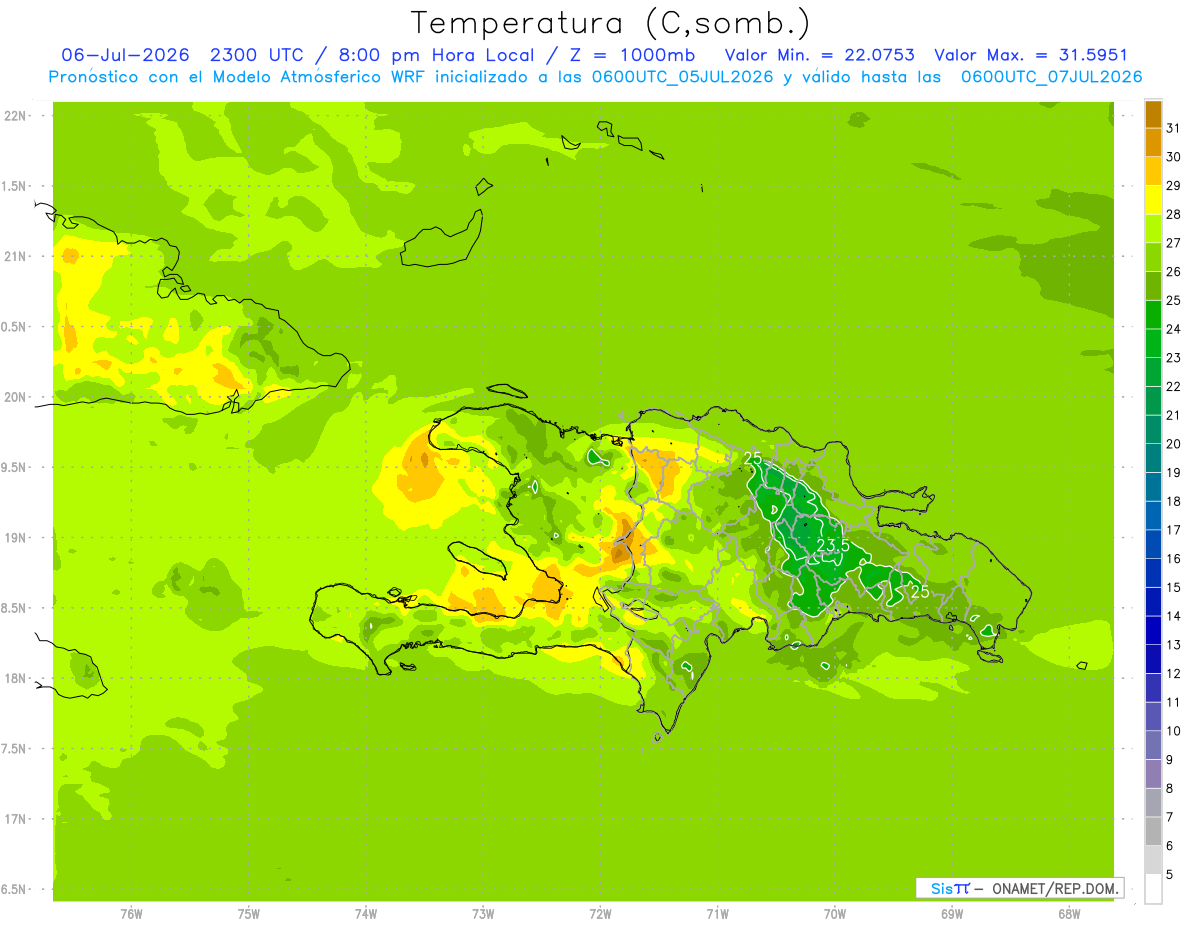Click the '6.5N' latitude axis label

pyautogui.click(x=15, y=889)
